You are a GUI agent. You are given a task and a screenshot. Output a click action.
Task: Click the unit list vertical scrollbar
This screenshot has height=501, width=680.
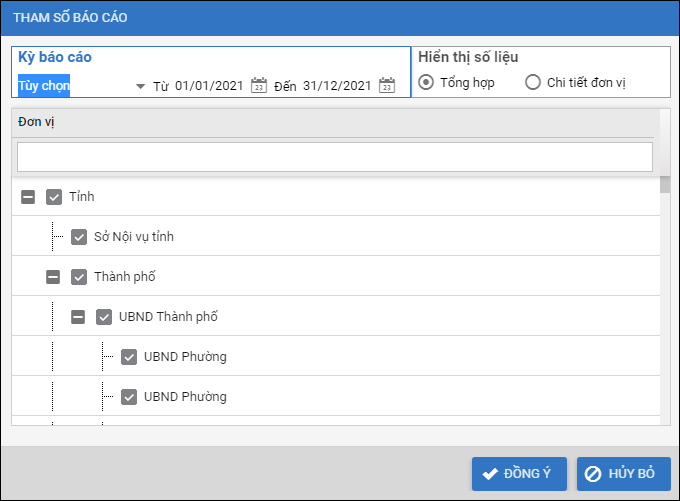click(665, 300)
